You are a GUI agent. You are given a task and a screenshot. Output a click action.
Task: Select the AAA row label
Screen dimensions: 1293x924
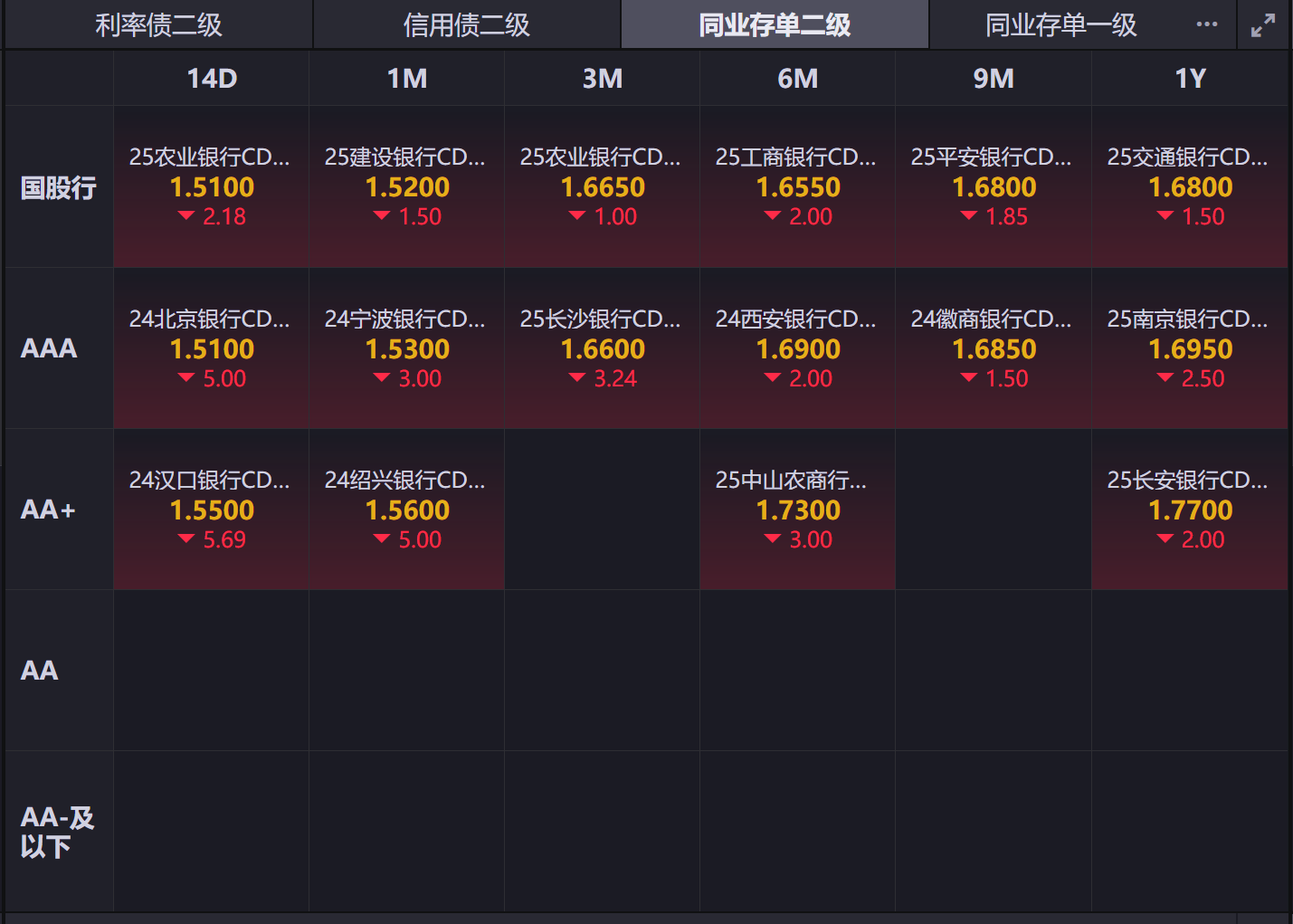point(59,348)
